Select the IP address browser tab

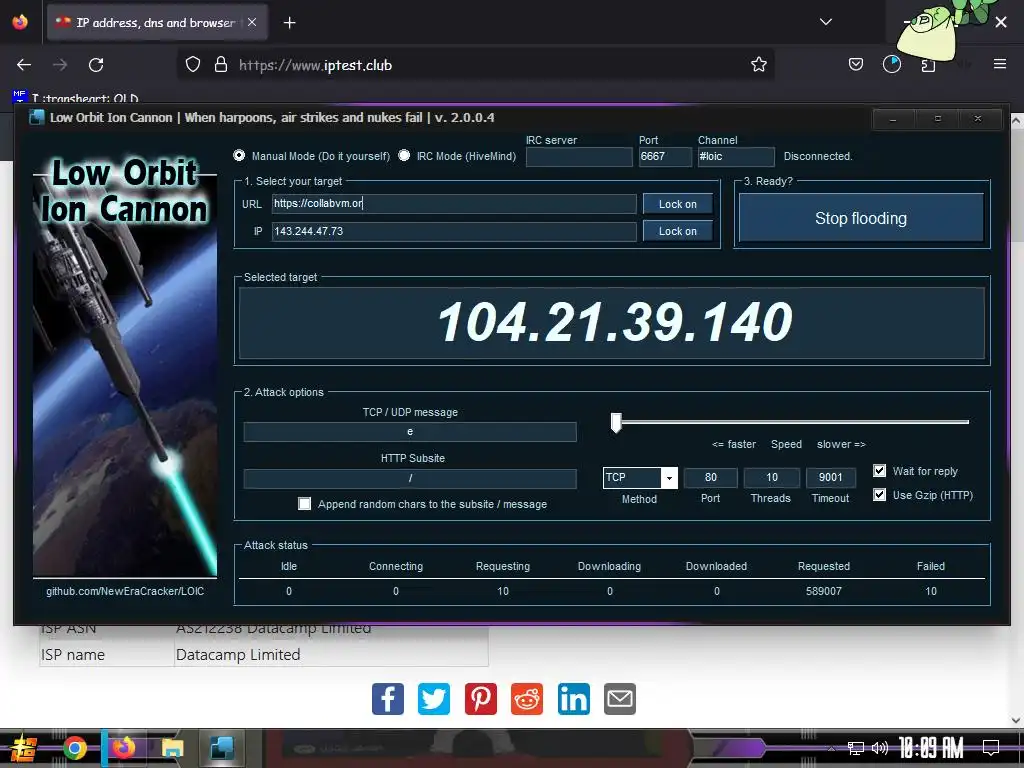(157, 22)
